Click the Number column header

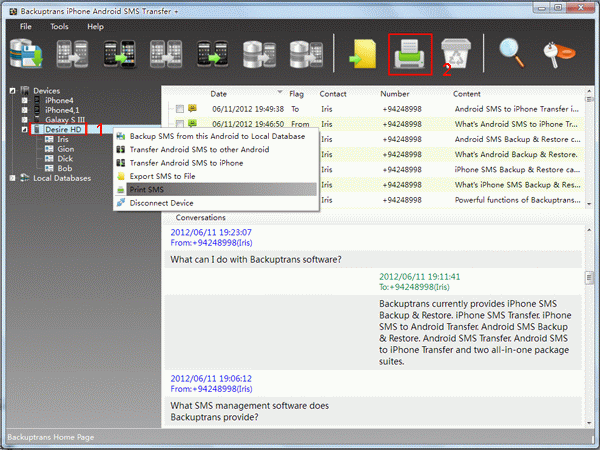click(x=395, y=94)
